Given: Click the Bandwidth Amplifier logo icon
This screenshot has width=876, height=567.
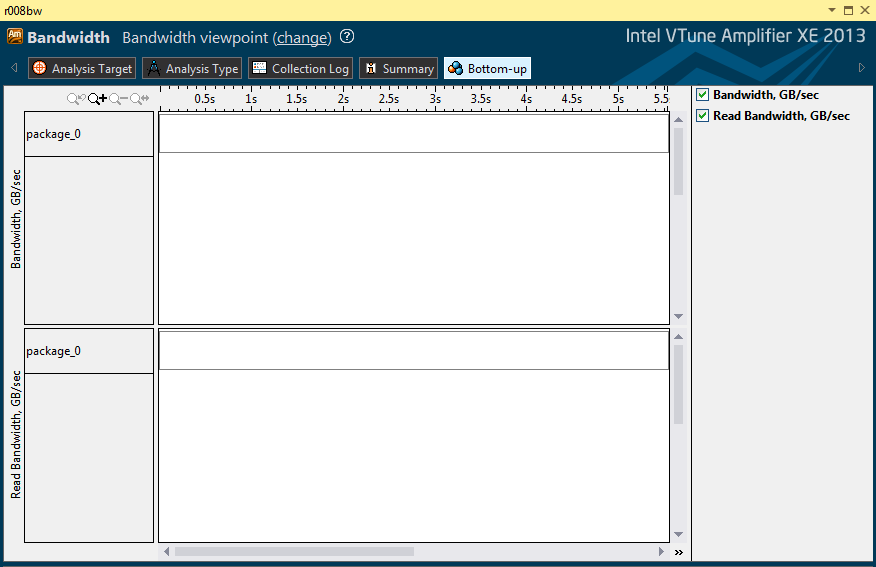Looking at the screenshot, I should click(15, 36).
